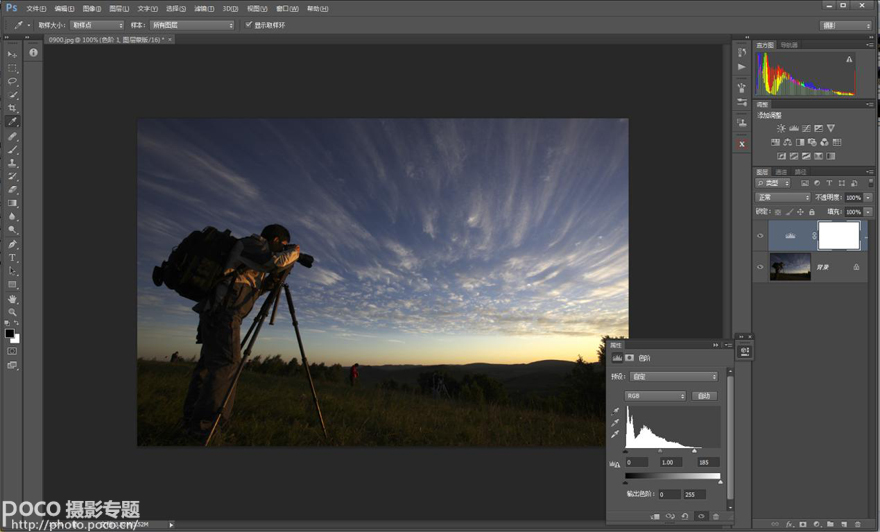Hide the Background layer eye icon

760,267
